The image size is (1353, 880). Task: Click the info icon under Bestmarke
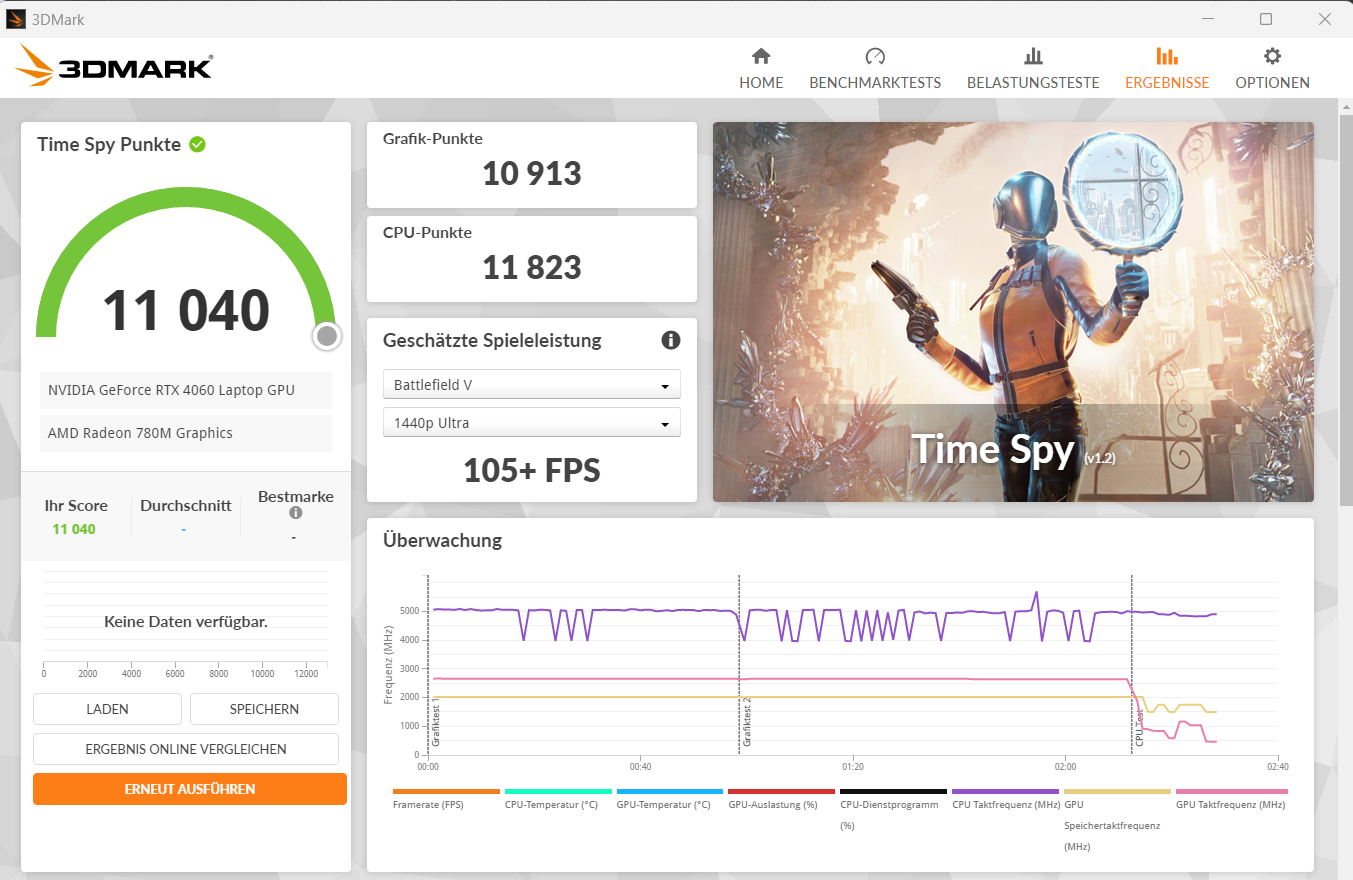click(x=295, y=513)
